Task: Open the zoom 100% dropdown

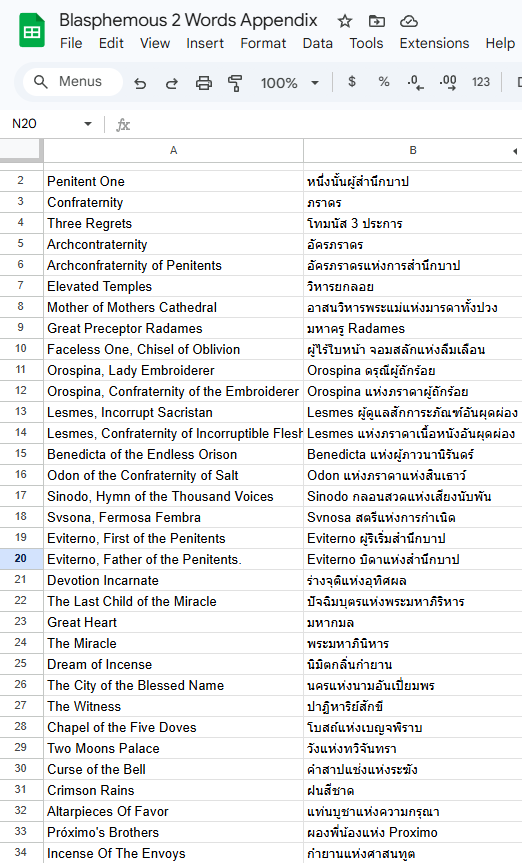Action: tap(290, 83)
